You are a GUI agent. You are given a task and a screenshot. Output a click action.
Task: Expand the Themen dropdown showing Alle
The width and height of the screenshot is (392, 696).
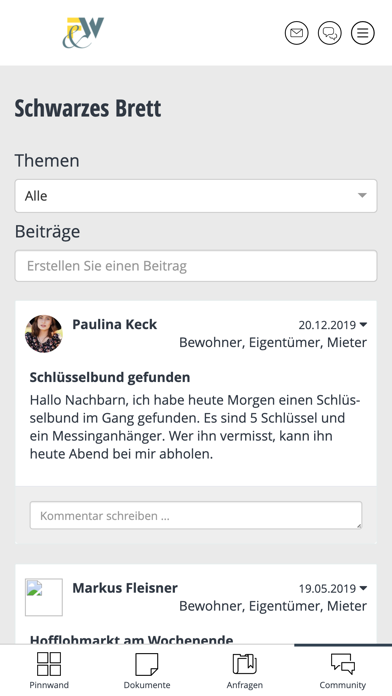196,196
